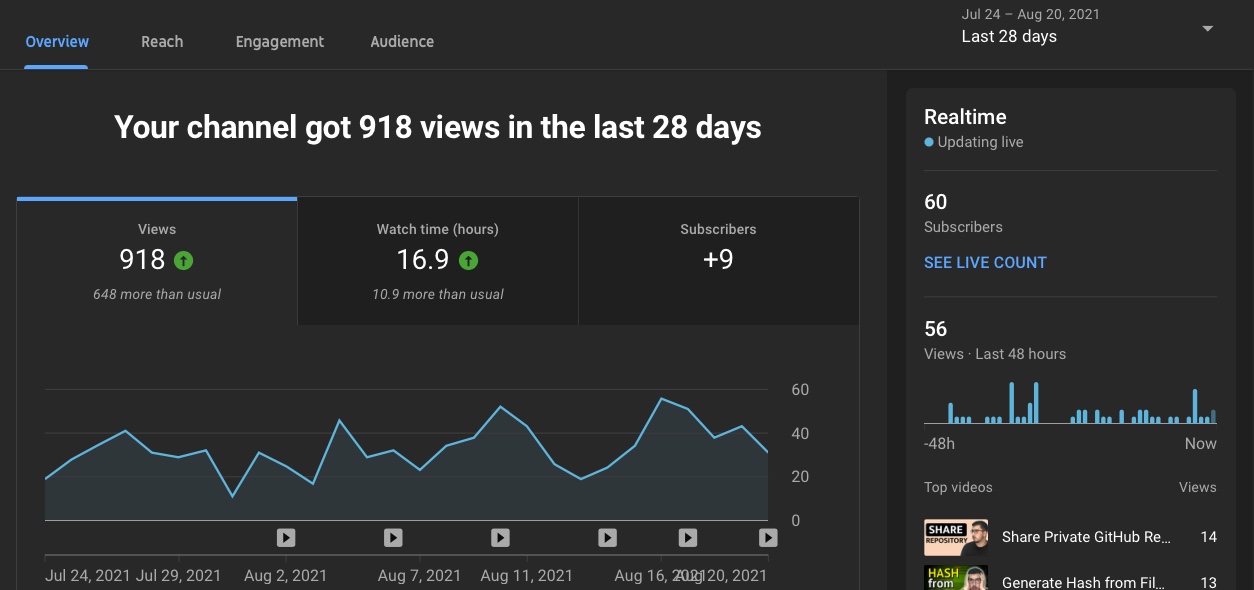Click the channel got 918 views headline
This screenshot has height=590, width=1254.
coord(438,128)
